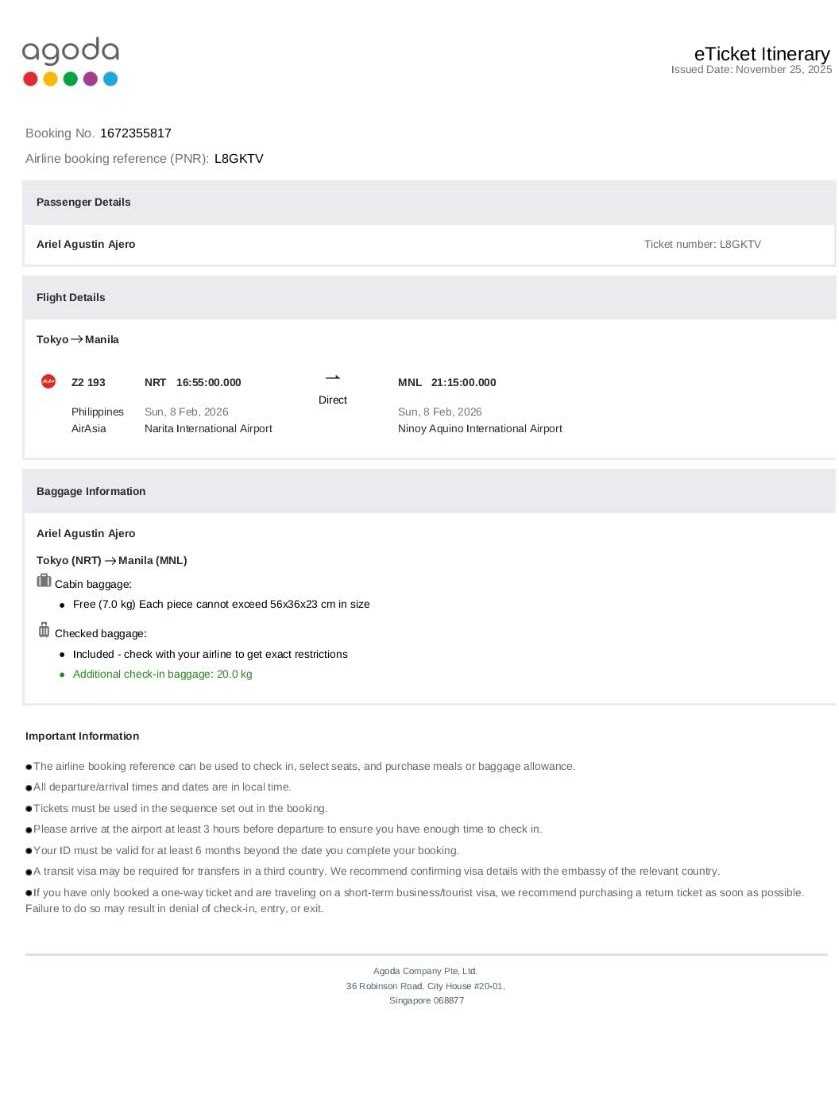Screen dimensions: 839x1107
Task: Click the cabin baggage suitcase icon
Action: (x=44, y=581)
